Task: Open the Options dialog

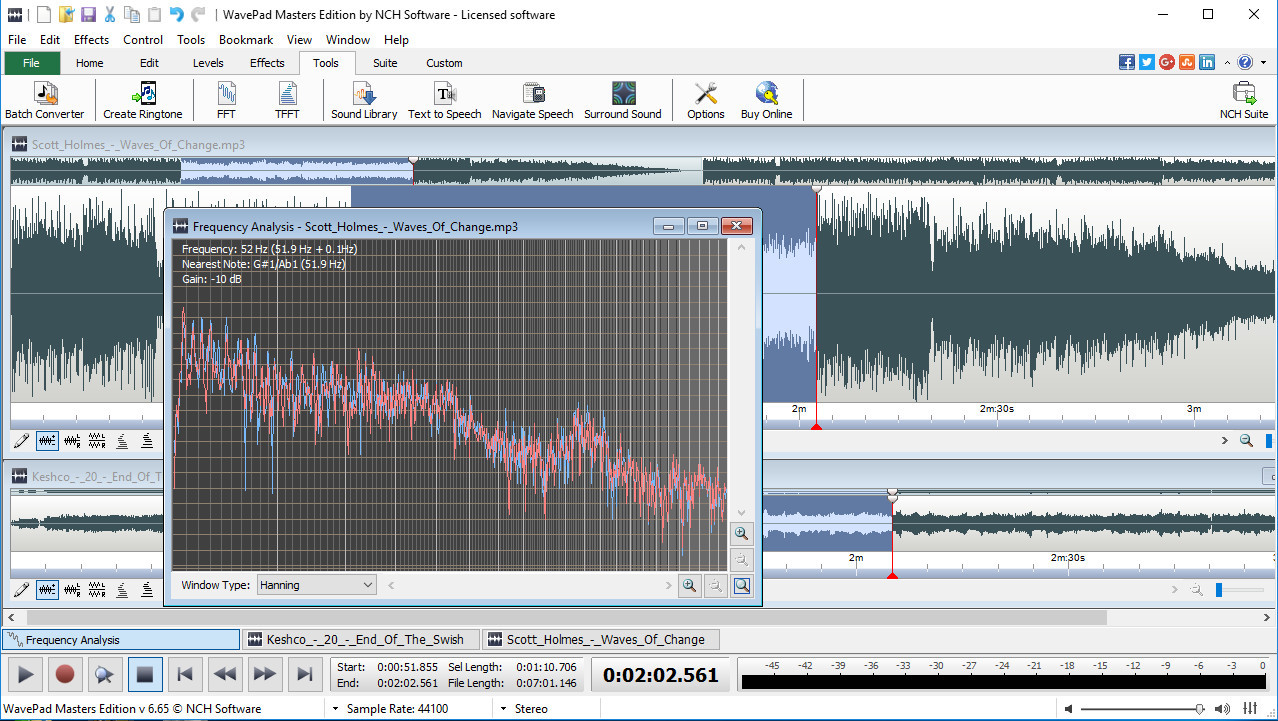Action: coord(706,101)
